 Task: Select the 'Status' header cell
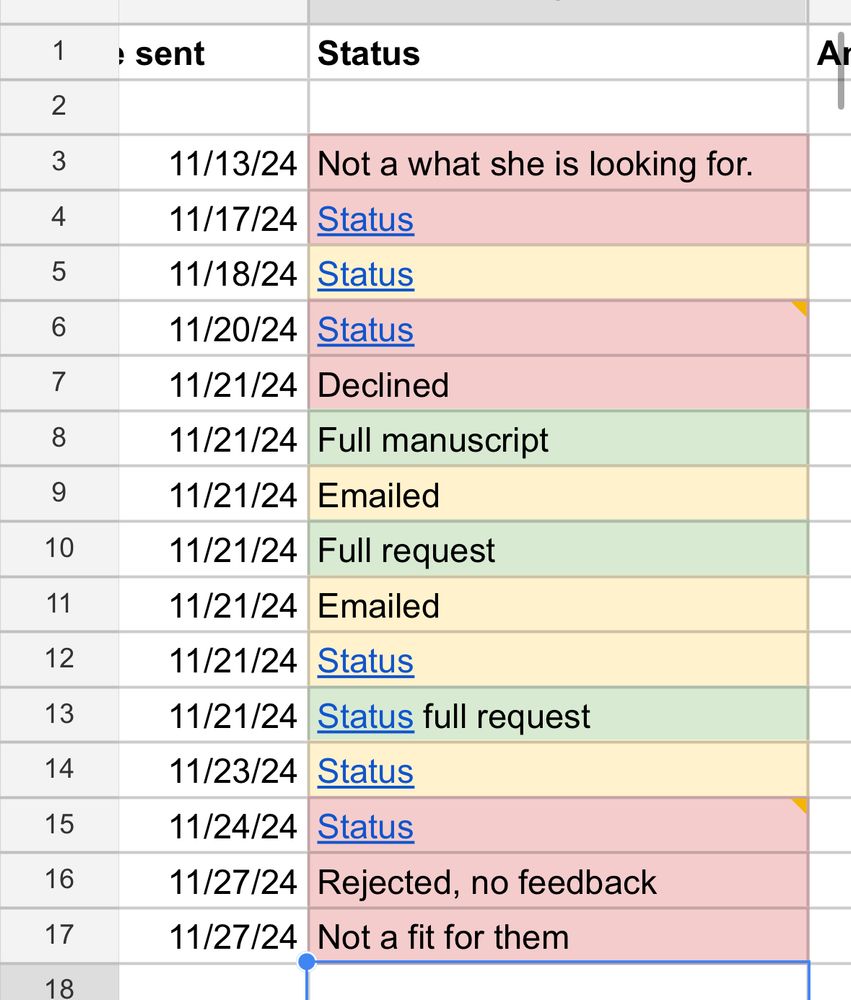(558, 53)
